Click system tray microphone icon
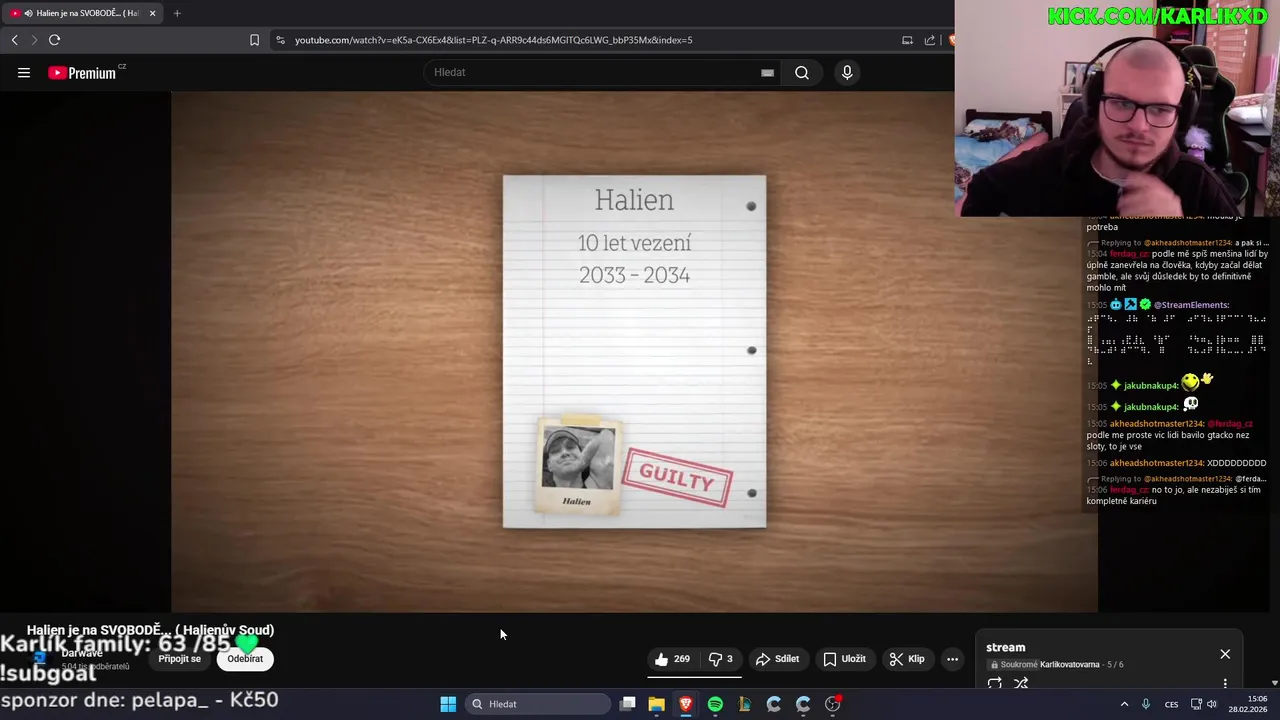The image size is (1280, 720). pyautogui.click(x=1146, y=704)
